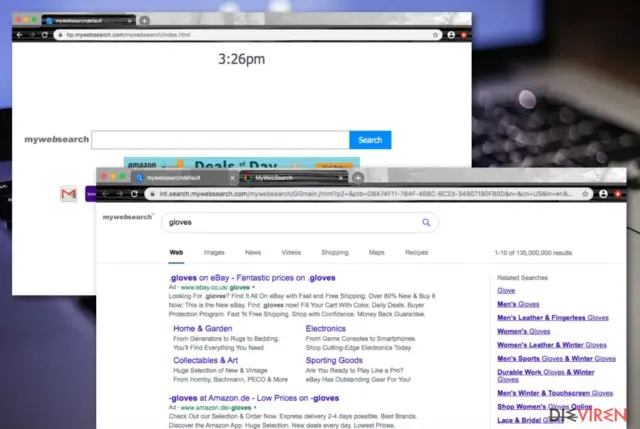This screenshot has height=429, width=640.
Task: Click the Gmail icon on mywebsearch homepage
Action: point(69,193)
